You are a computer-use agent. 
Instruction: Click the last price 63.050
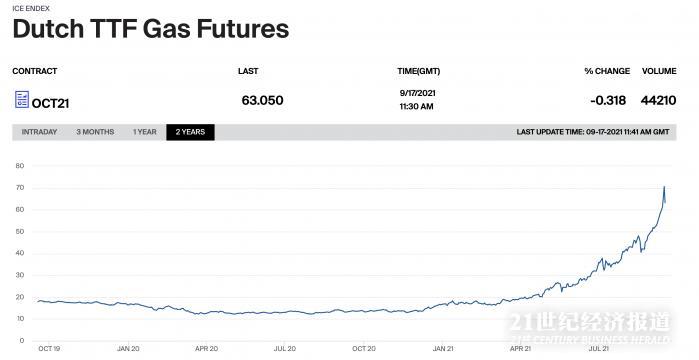[263, 100]
